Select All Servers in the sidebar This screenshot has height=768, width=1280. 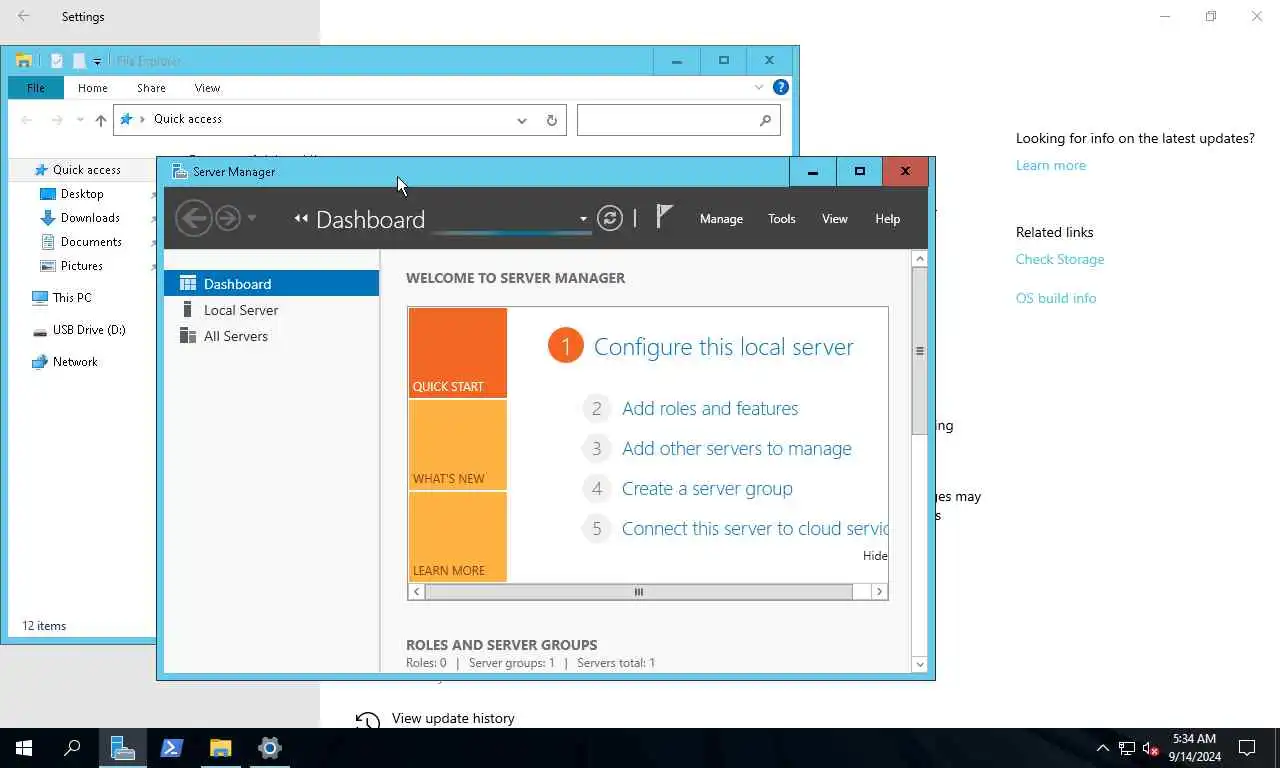[271, 336]
